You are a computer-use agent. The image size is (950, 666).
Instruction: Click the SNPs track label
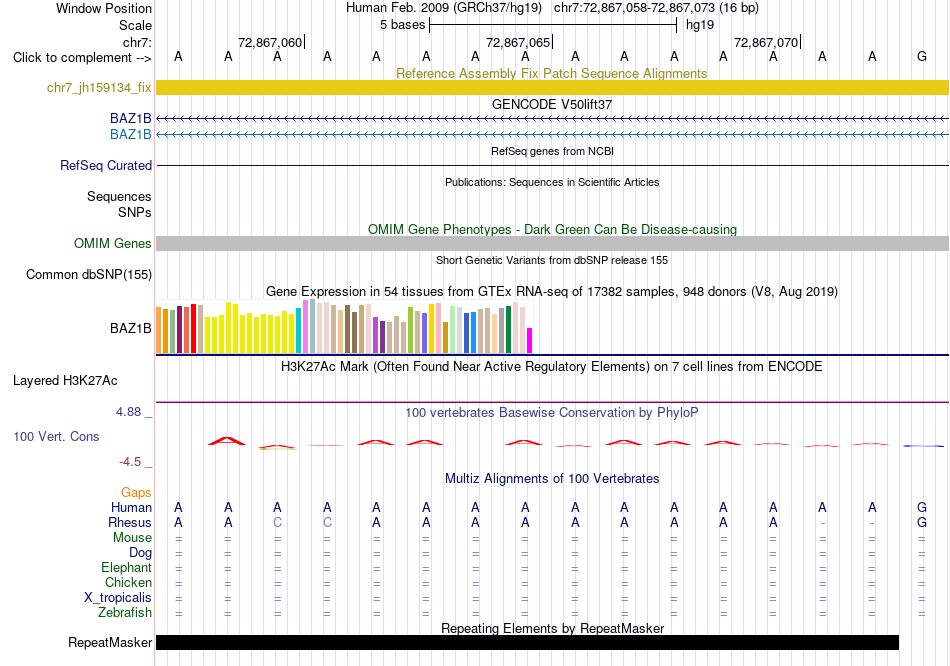click(x=135, y=212)
